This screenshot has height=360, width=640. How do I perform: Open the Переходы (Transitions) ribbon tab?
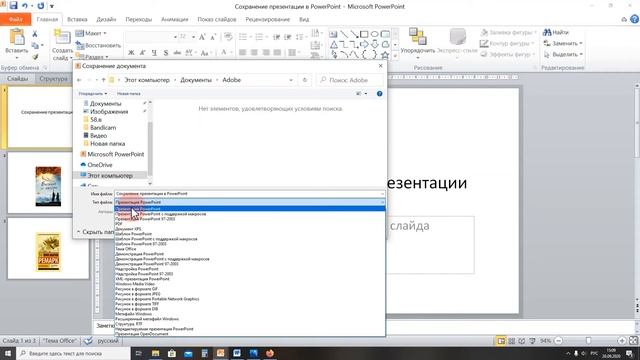(138, 19)
